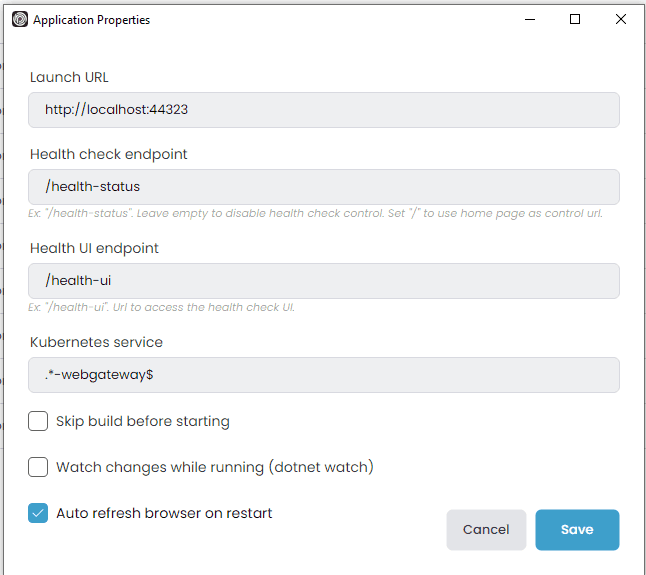Click the Kubernetes service label
Image resolution: width=646 pixels, height=575 pixels.
[96, 342]
